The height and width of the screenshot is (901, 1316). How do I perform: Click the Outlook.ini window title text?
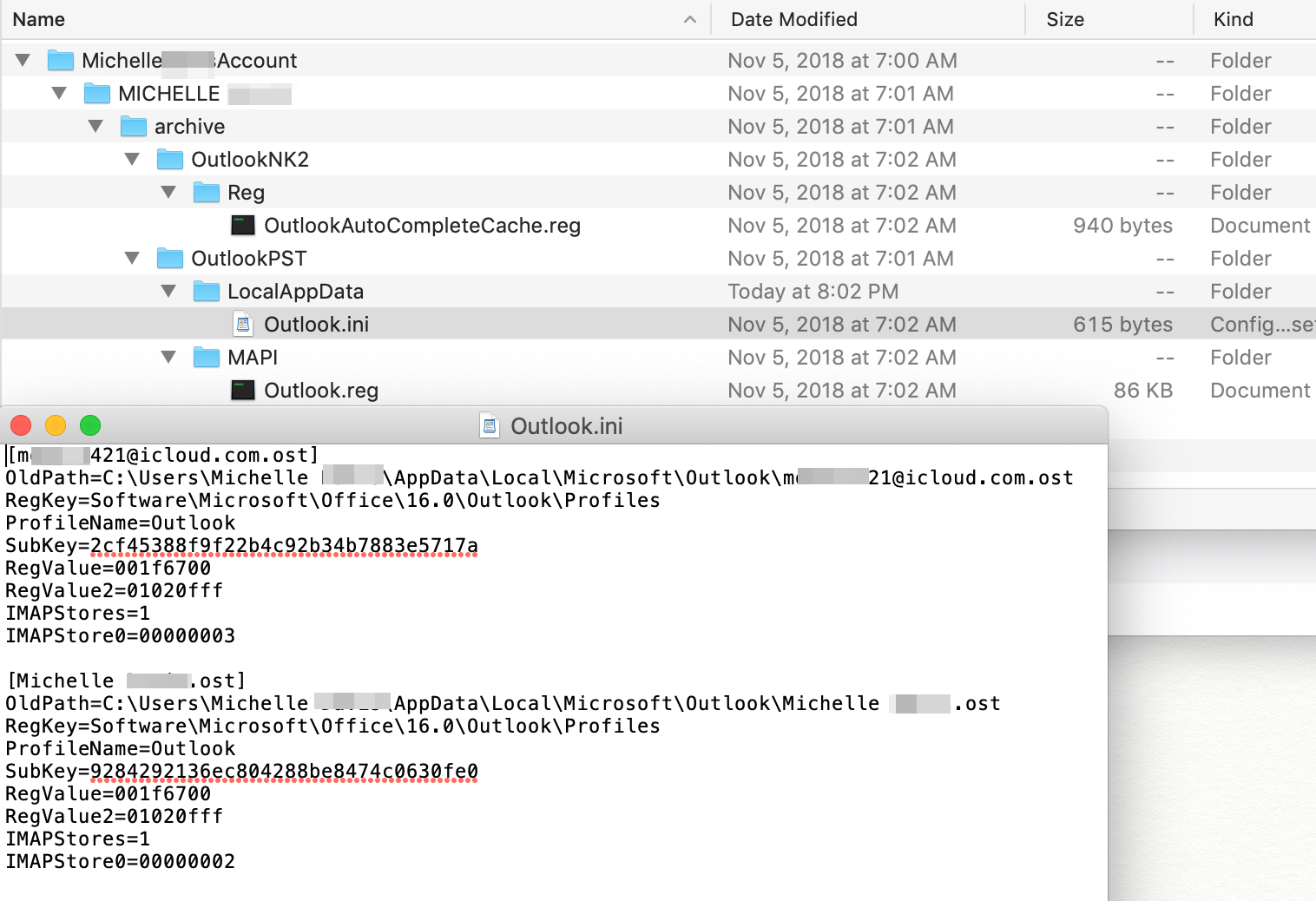tap(566, 426)
